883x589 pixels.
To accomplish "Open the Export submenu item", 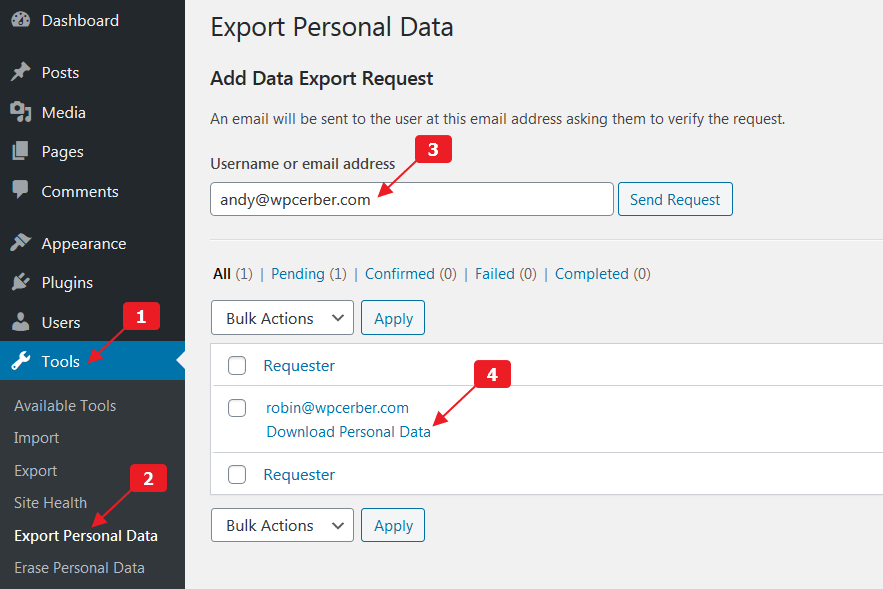I will coord(35,471).
